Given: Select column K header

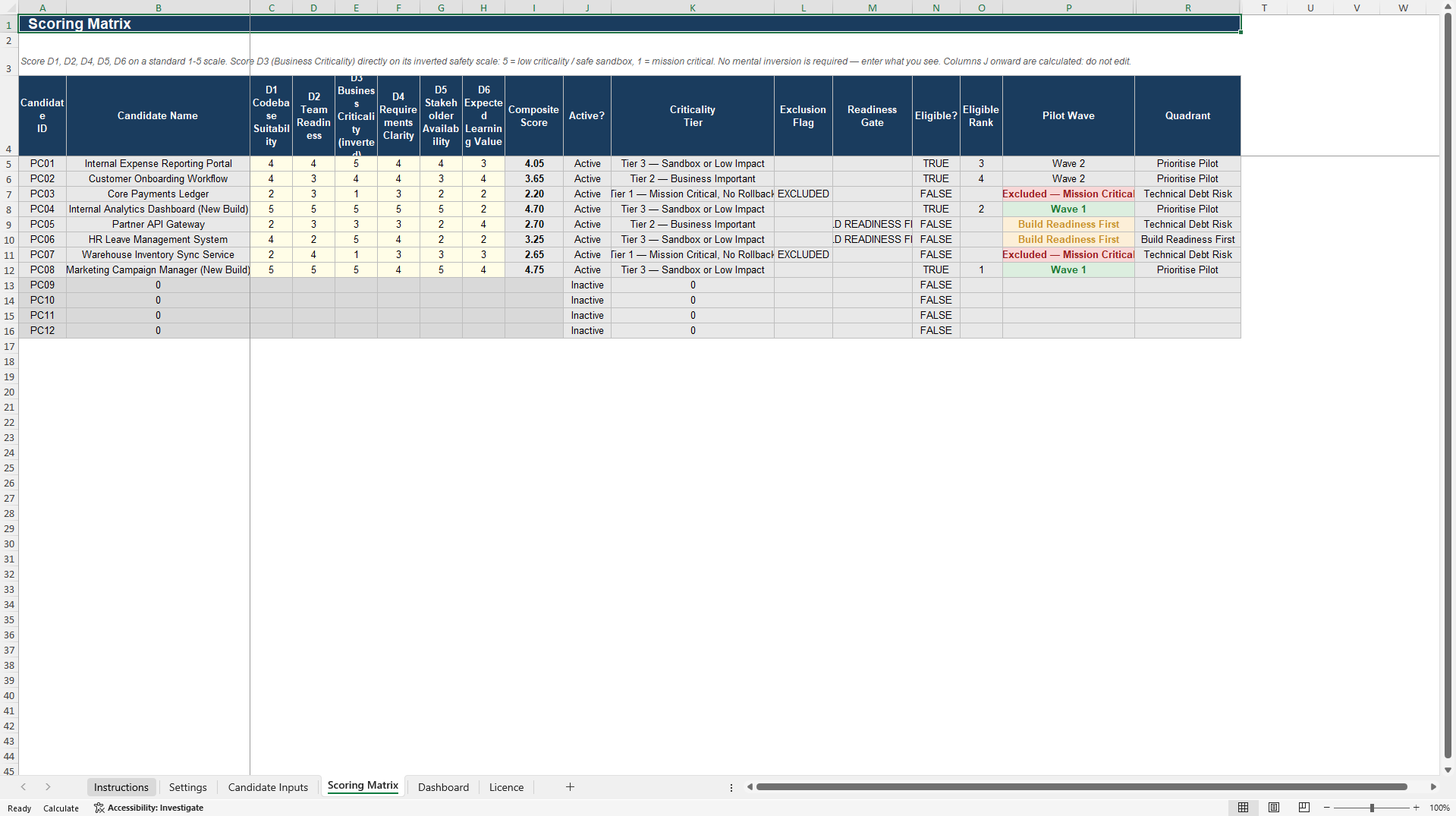Looking at the screenshot, I should coord(693,8).
